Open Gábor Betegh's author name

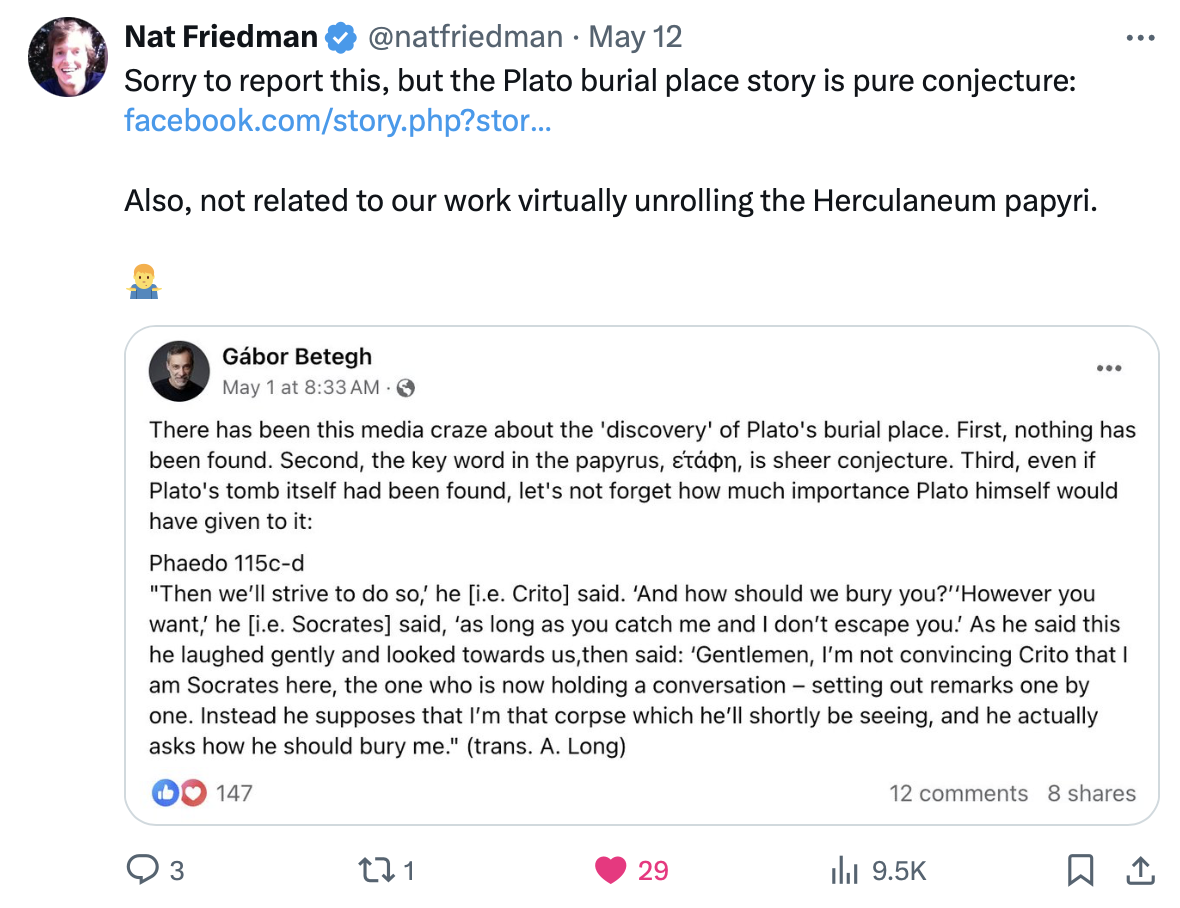[x=297, y=356]
